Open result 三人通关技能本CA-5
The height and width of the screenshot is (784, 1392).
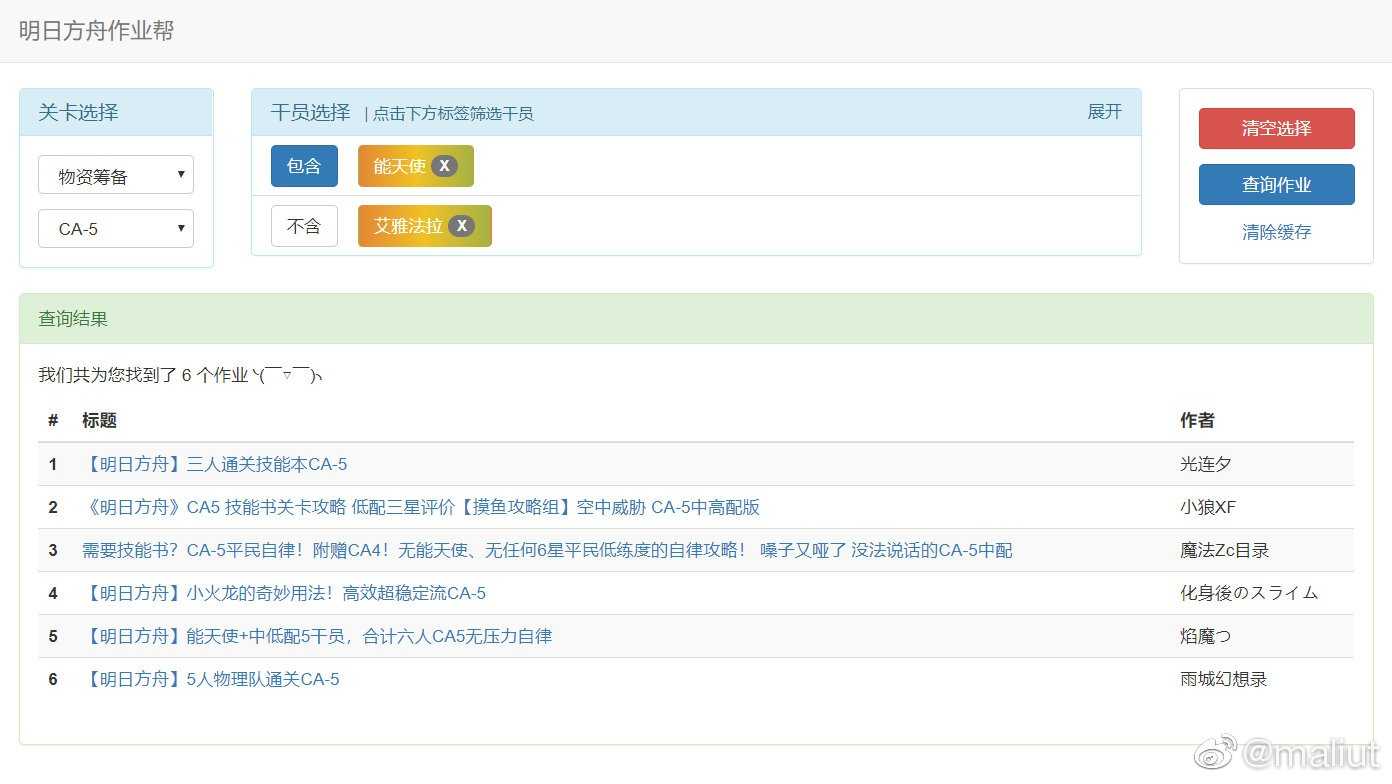click(215, 464)
